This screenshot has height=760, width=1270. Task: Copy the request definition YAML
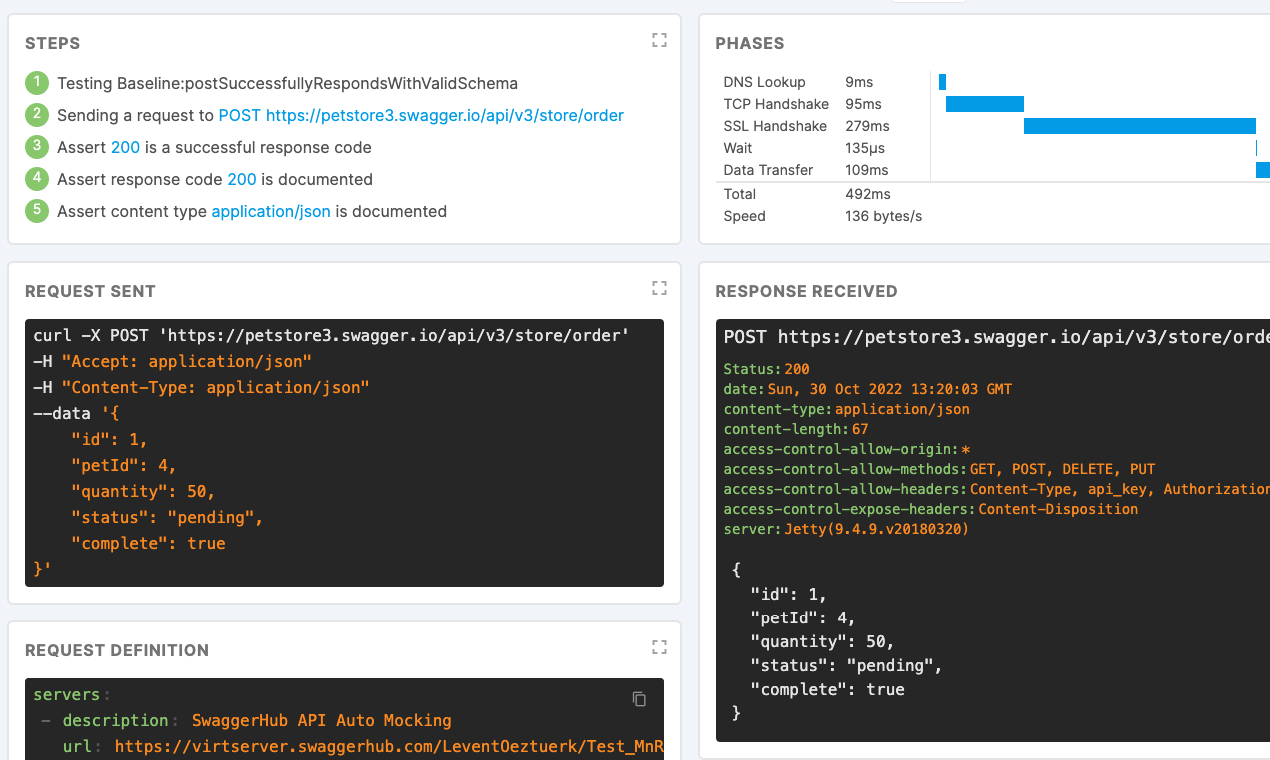(x=639, y=699)
